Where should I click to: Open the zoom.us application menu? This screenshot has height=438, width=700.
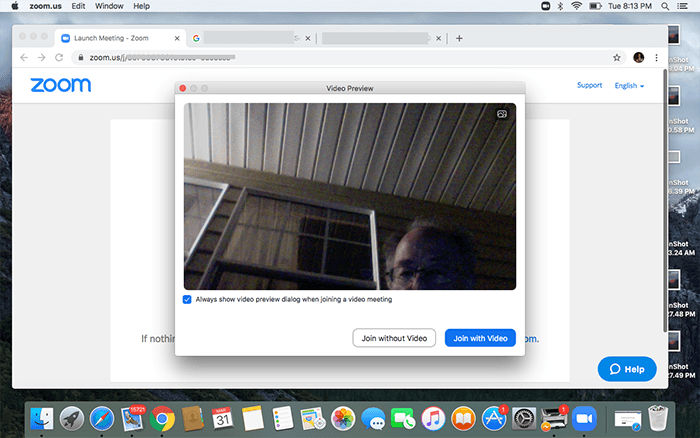(x=46, y=6)
